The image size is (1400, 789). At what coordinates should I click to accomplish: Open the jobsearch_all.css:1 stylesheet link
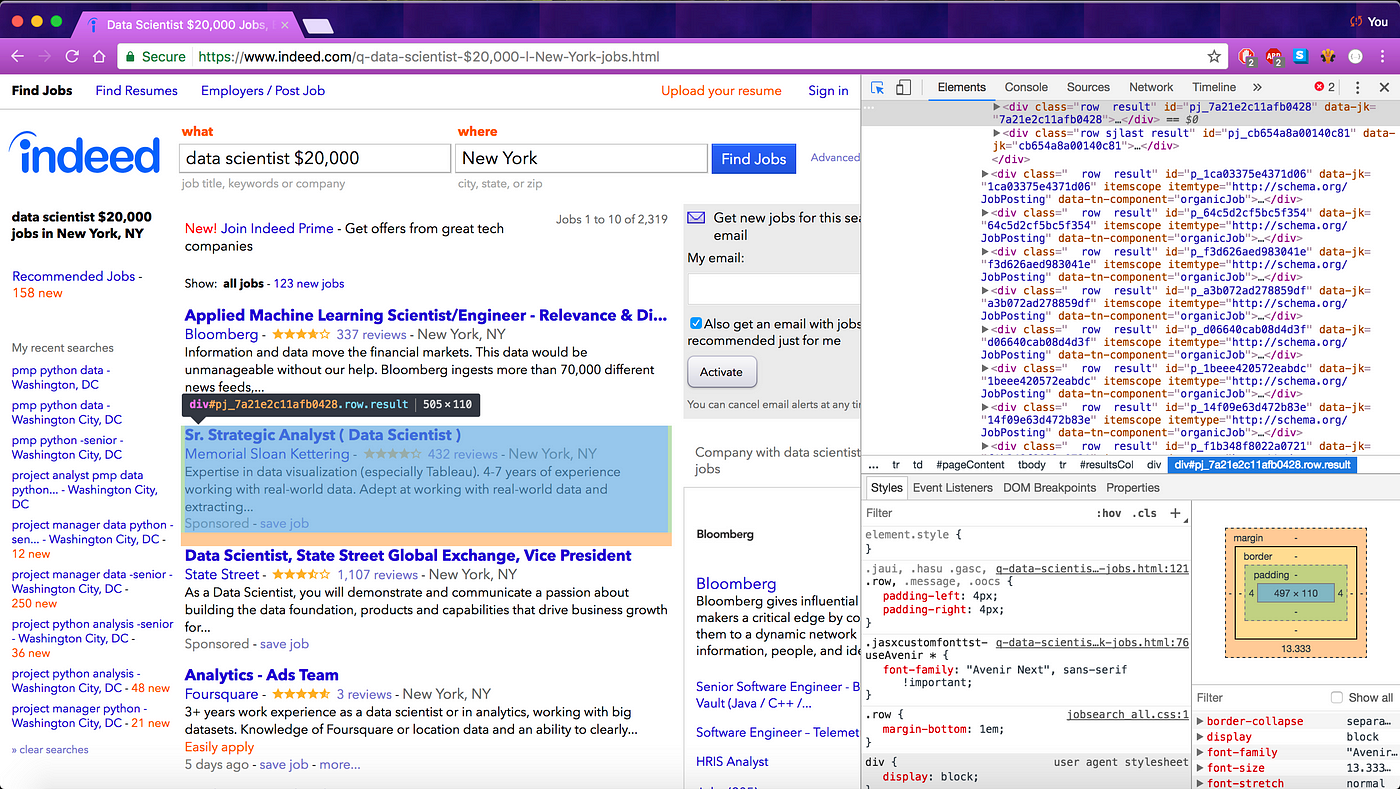point(1128,715)
